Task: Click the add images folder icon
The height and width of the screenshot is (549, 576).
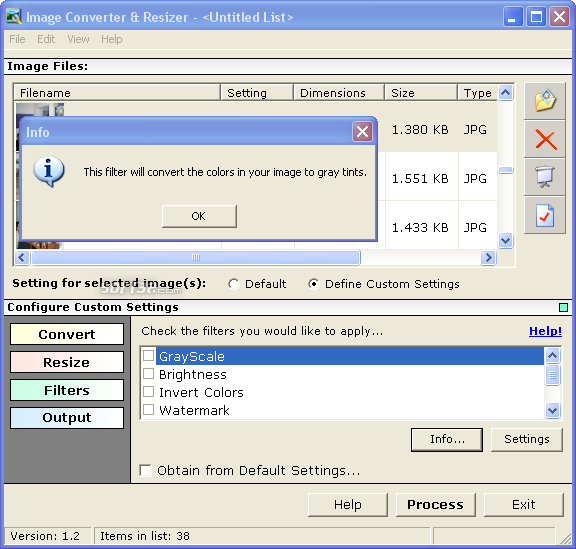Action: coord(545,101)
